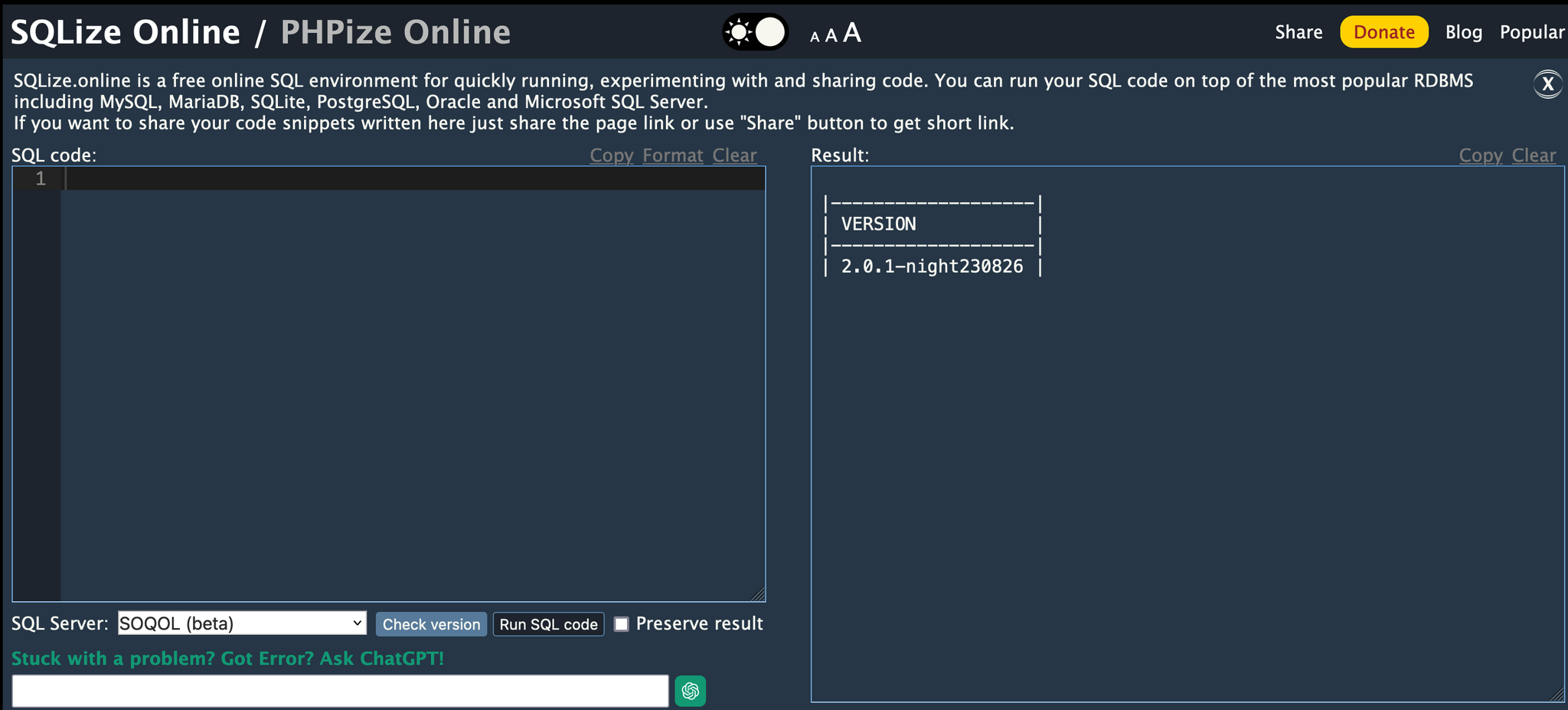This screenshot has height=710, width=1568.
Task: Click the 'Stuck with a problem?' ChatGPT text
Action: [227, 659]
